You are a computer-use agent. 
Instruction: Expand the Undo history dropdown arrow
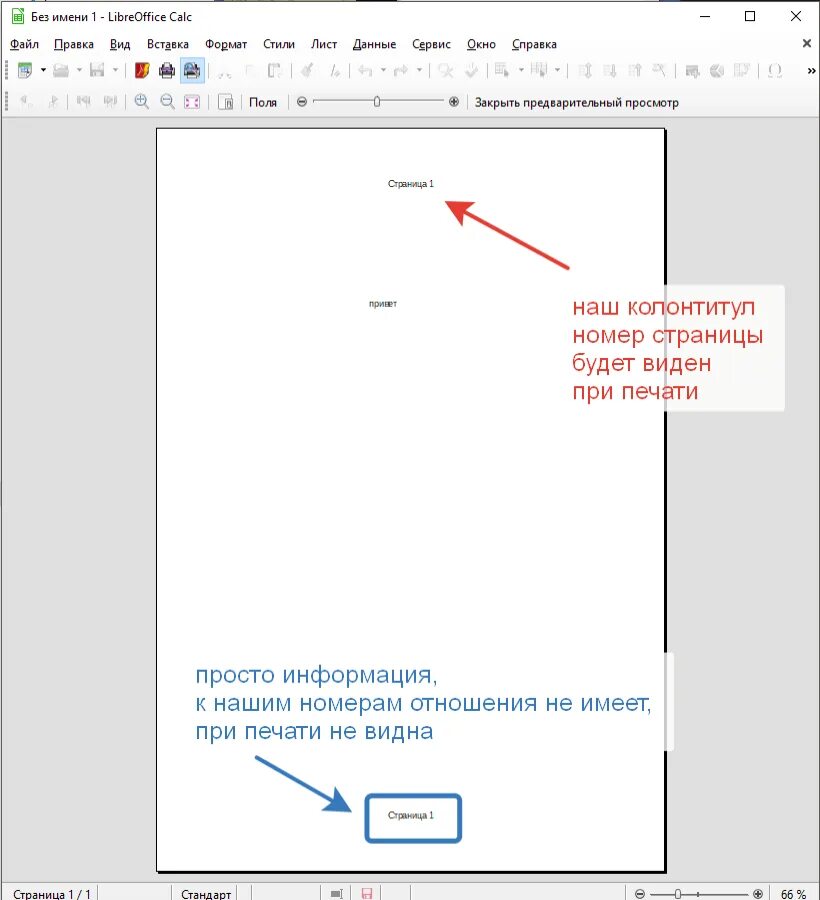tap(383, 71)
